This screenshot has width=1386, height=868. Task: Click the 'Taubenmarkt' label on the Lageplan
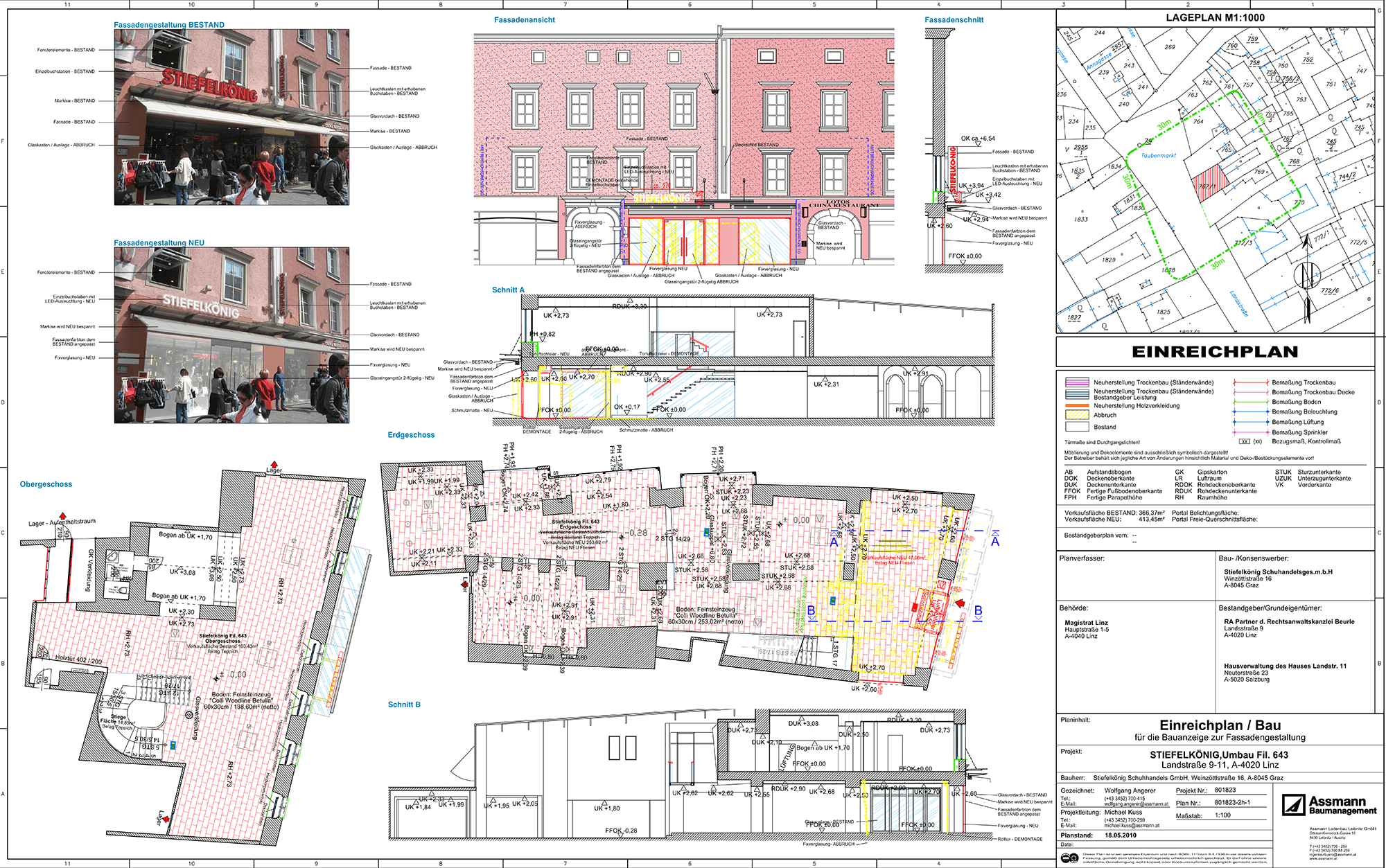(x=1159, y=156)
